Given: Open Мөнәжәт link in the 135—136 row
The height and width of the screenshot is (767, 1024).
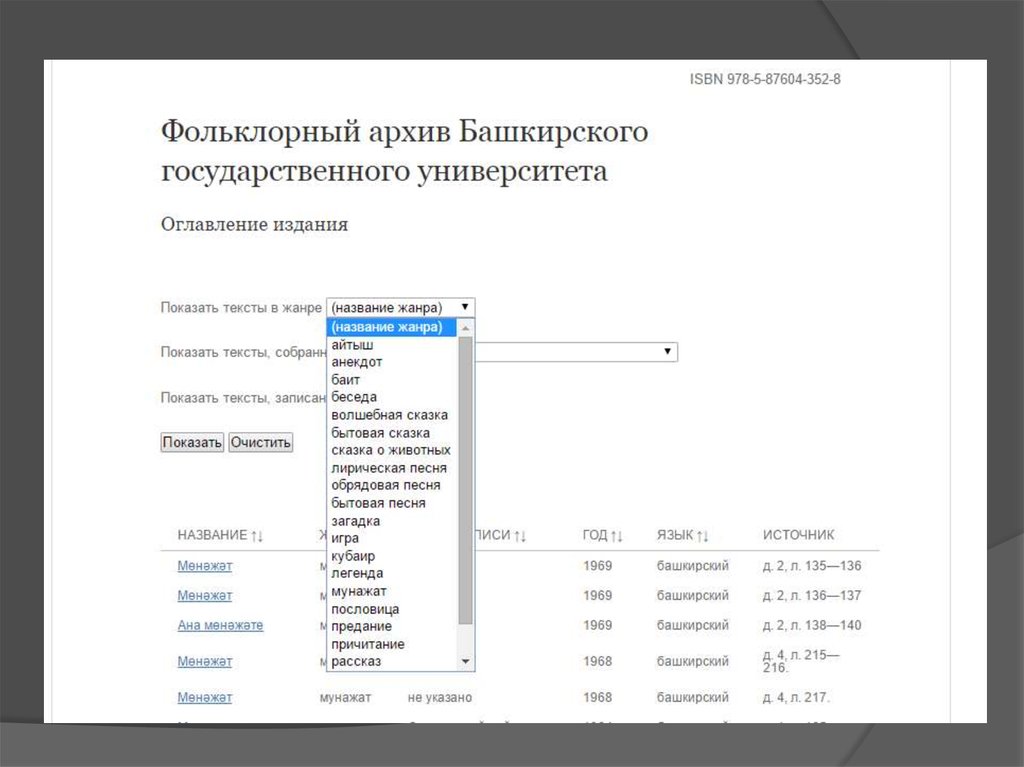Looking at the screenshot, I should coord(204,566).
